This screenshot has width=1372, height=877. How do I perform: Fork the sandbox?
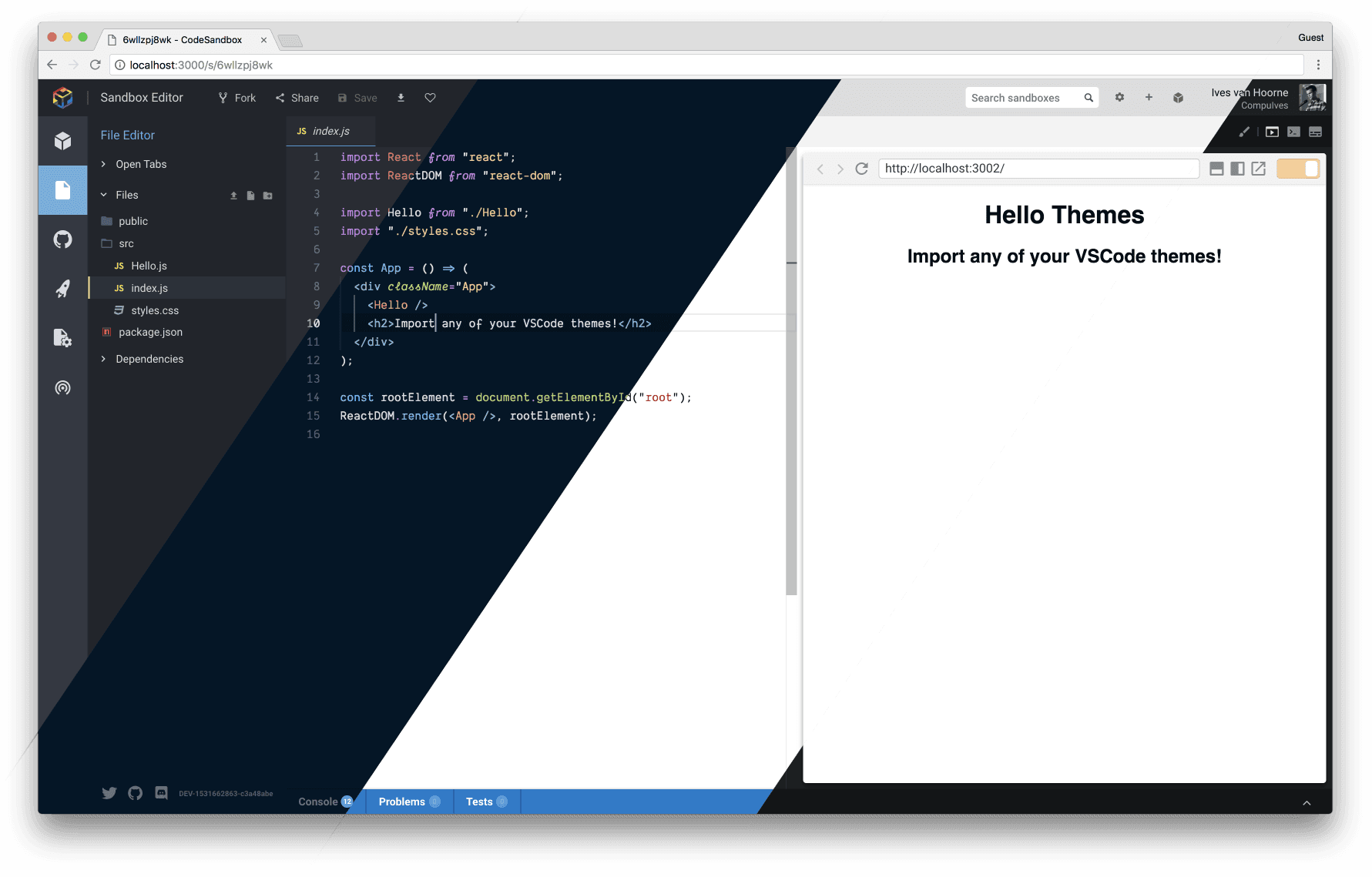(x=237, y=98)
